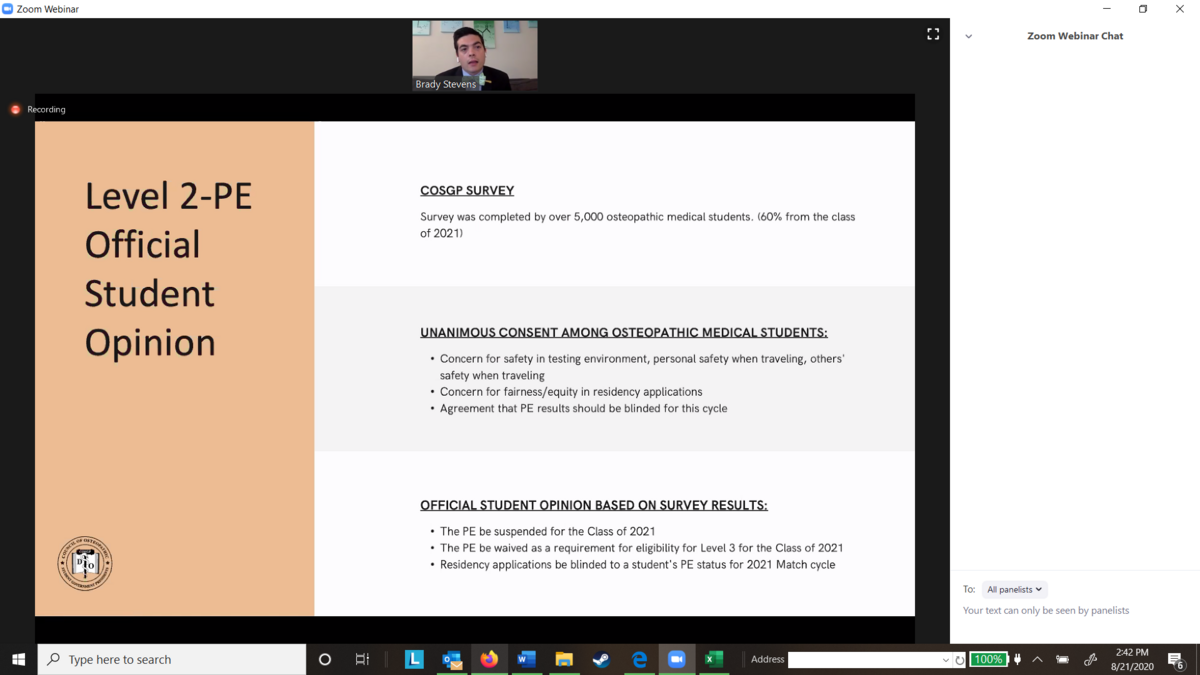The image size is (1200, 675).
Task: Open the Windows Start menu
Action: pos(18,659)
